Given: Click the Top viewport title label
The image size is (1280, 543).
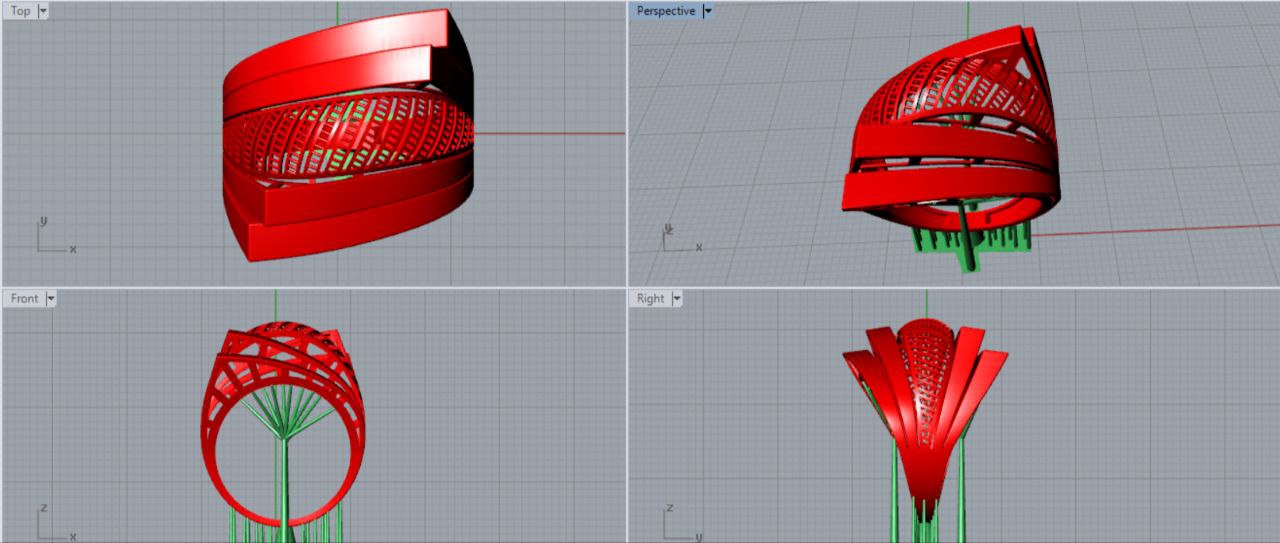Looking at the screenshot, I should (20, 11).
